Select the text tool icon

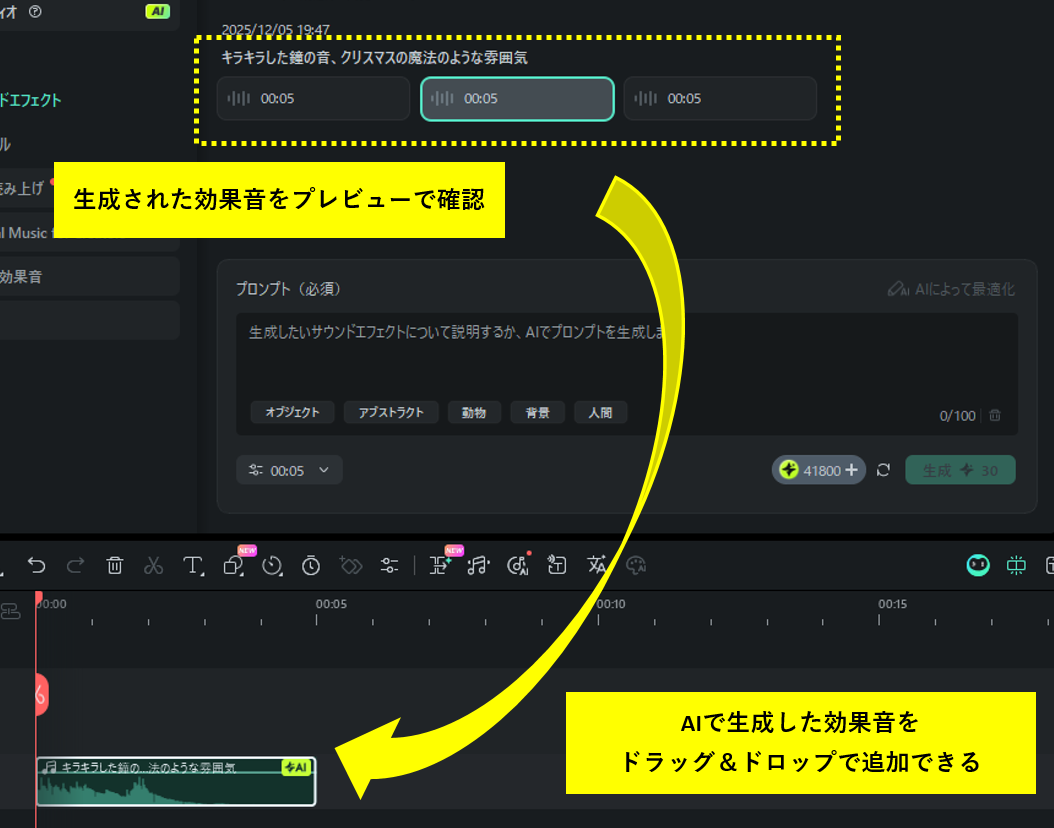point(192,565)
